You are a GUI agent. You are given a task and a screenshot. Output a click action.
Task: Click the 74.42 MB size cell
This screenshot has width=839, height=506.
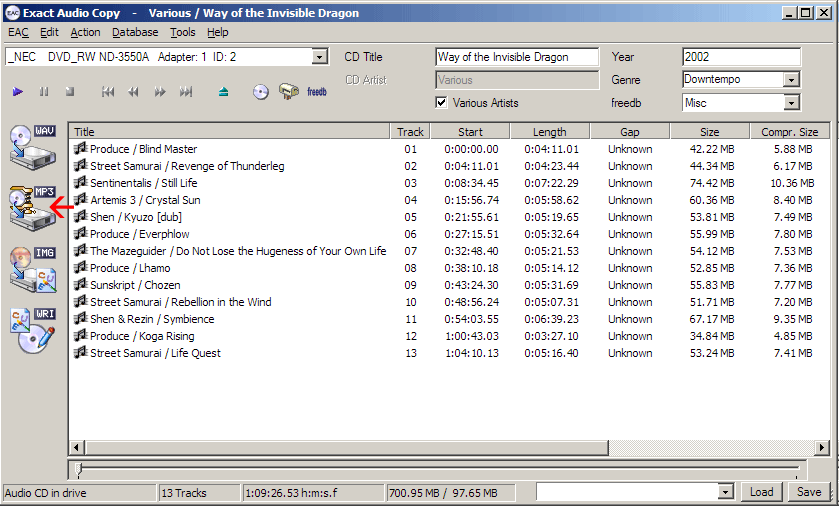tap(712, 183)
